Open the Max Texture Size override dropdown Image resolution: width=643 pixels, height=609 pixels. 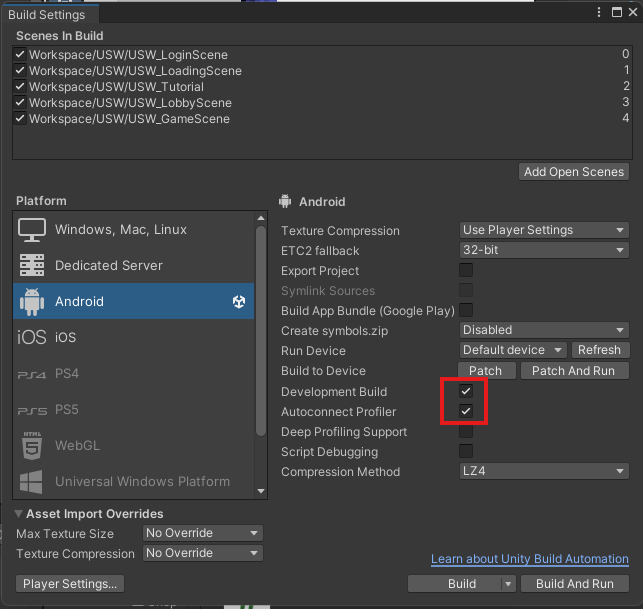[x=203, y=533]
